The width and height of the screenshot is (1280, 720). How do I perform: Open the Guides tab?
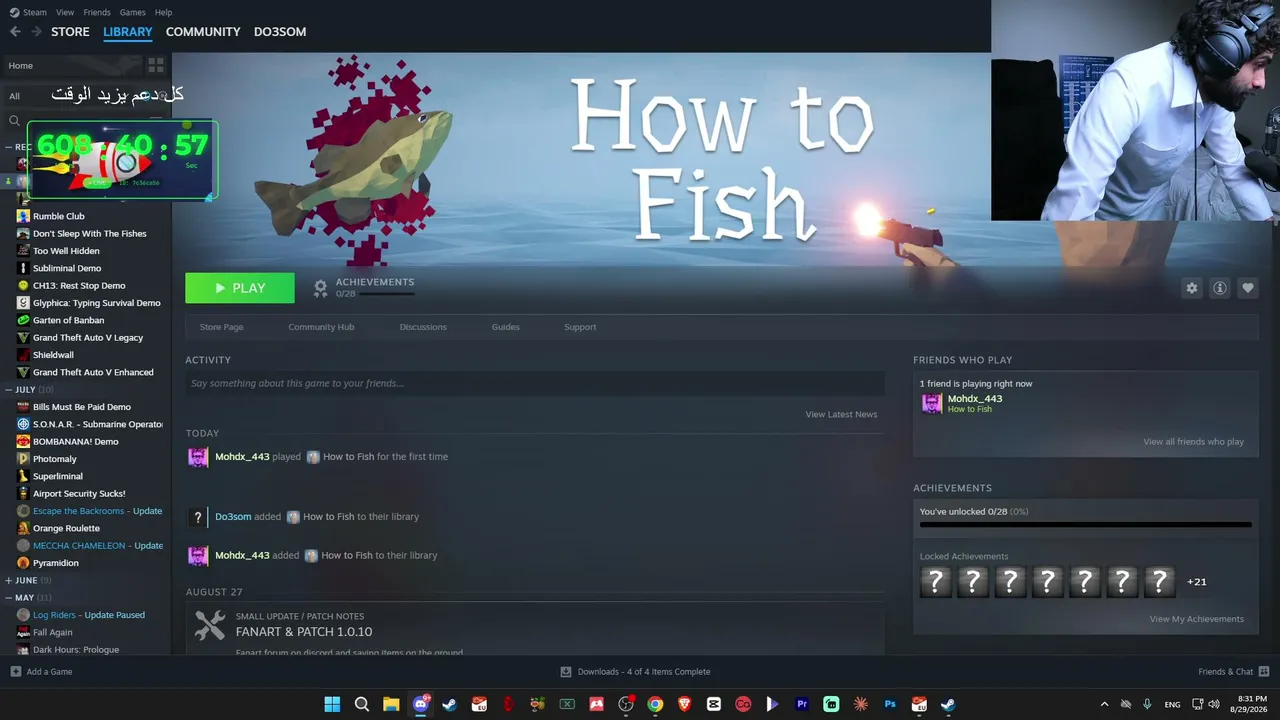505,327
